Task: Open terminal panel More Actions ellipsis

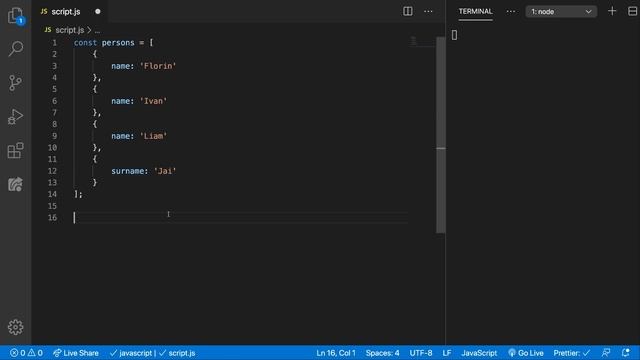Action: click(x=511, y=11)
